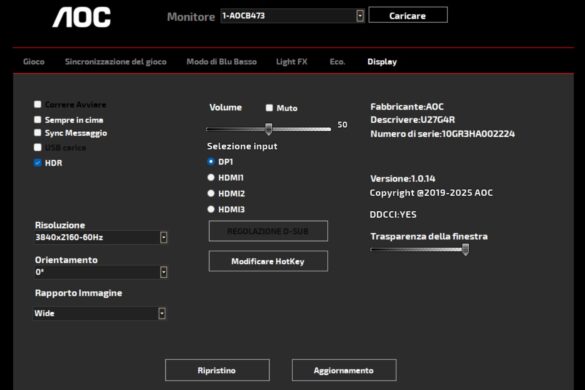Click Modificare HotKey button
Viewport: 585px width, 390px height.
[x=268, y=261]
